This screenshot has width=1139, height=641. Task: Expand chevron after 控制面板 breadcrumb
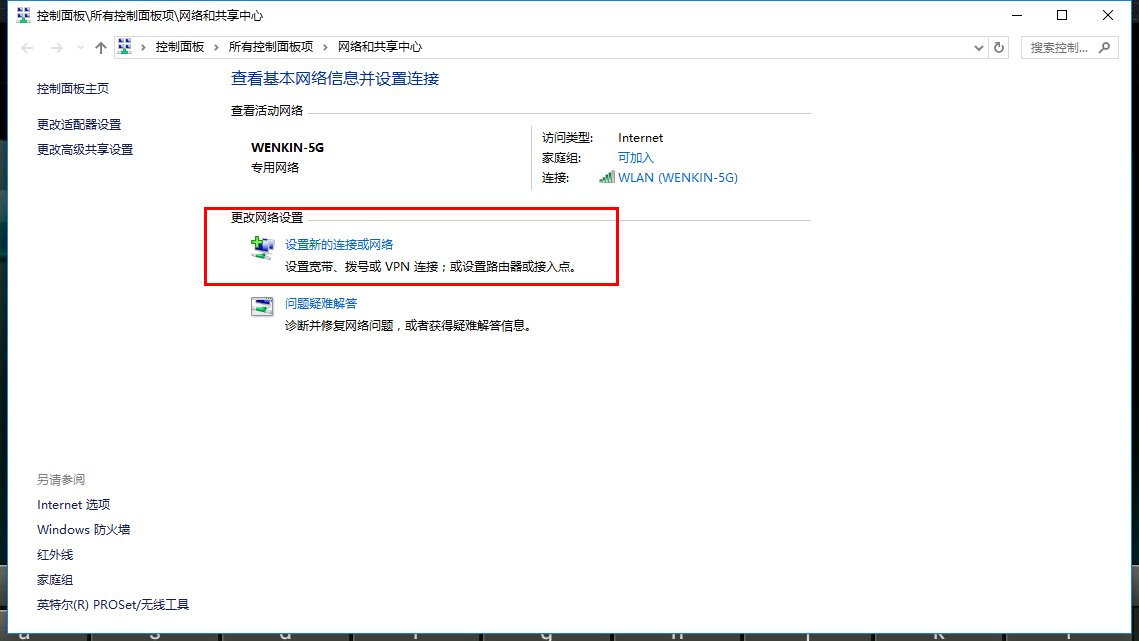pos(216,47)
